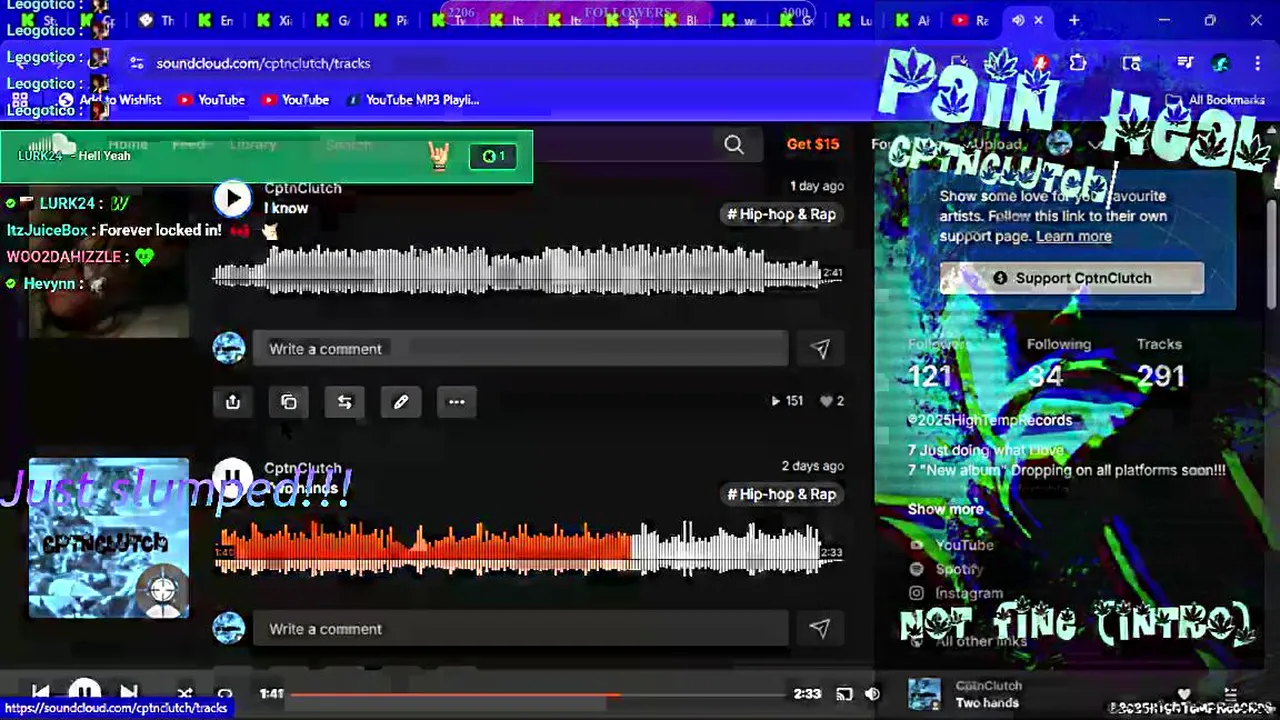Mute volume icon in player bar
The height and width of the screenshot is (720, 1280).
[x=873, y=694]
